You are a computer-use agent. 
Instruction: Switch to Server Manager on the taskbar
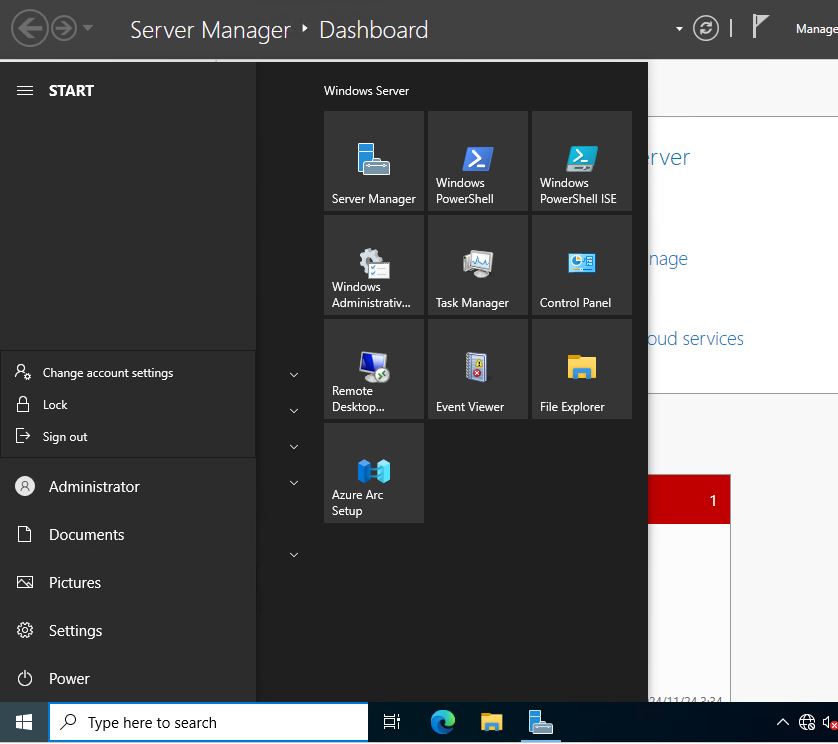click(x=540, y=723)
